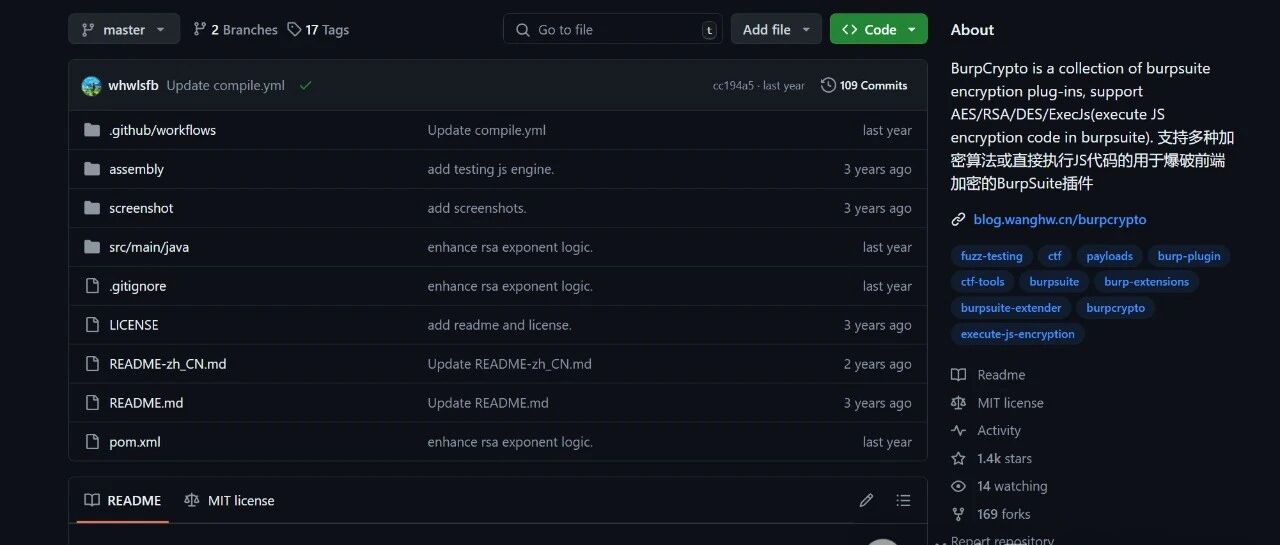The image size is (1280, 545).
Task: Click folder icon beside src/main/java
Action: tap(92, 247)
